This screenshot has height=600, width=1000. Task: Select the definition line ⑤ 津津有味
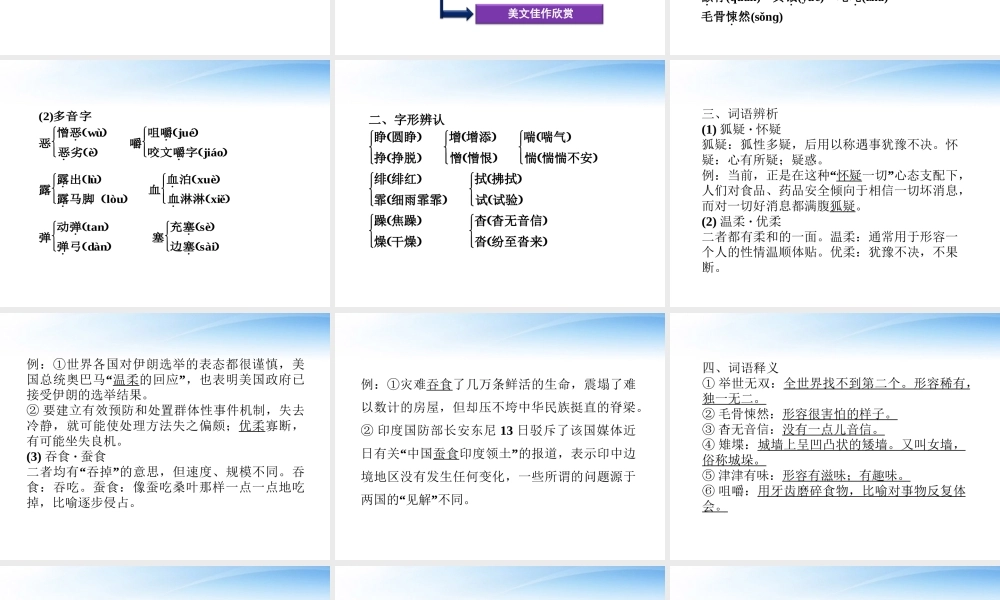click(805, 476)
